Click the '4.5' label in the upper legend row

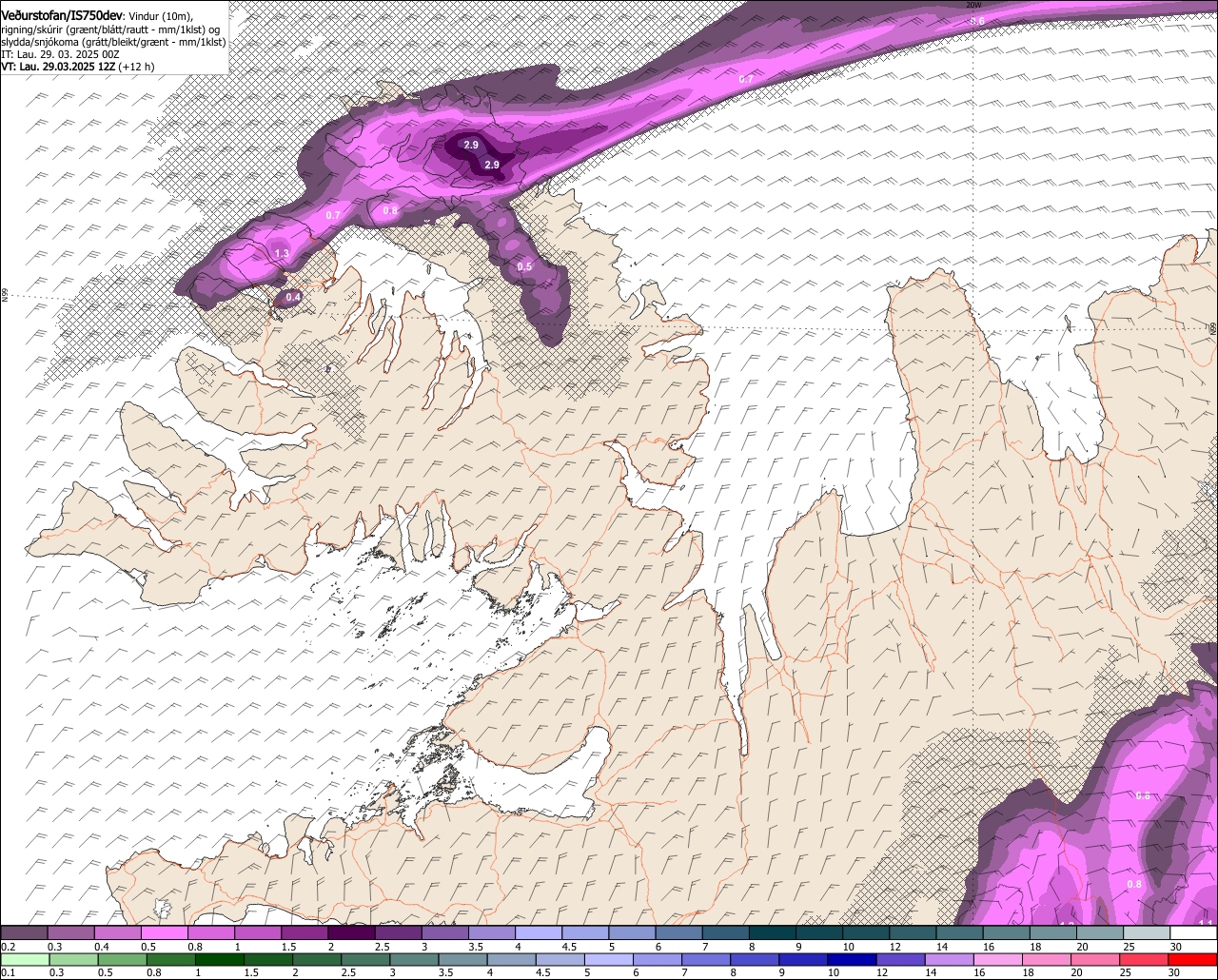(570, 947)
